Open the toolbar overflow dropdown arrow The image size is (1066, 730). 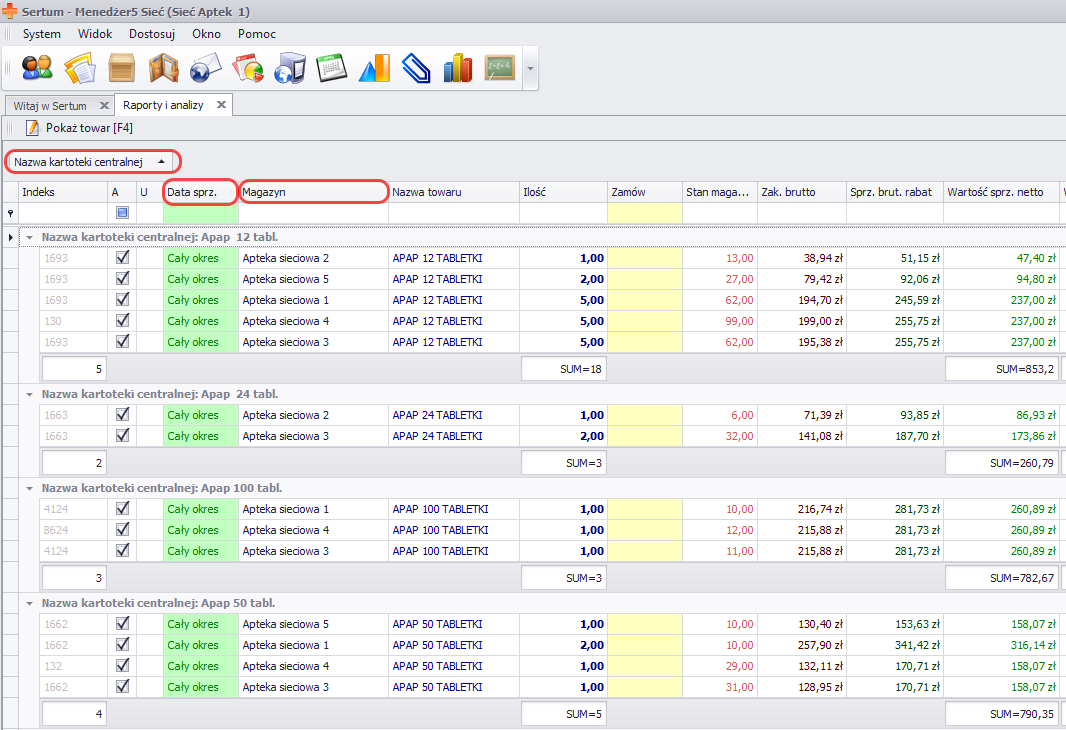530,69
